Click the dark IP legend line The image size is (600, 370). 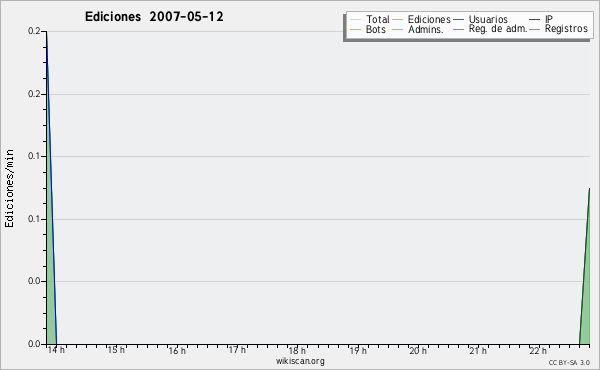pyautogui.click(x=535, y=20)
